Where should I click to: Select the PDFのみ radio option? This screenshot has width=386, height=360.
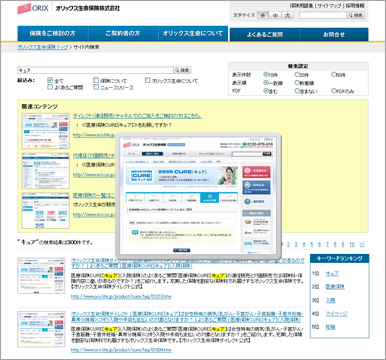pos(334,90)
